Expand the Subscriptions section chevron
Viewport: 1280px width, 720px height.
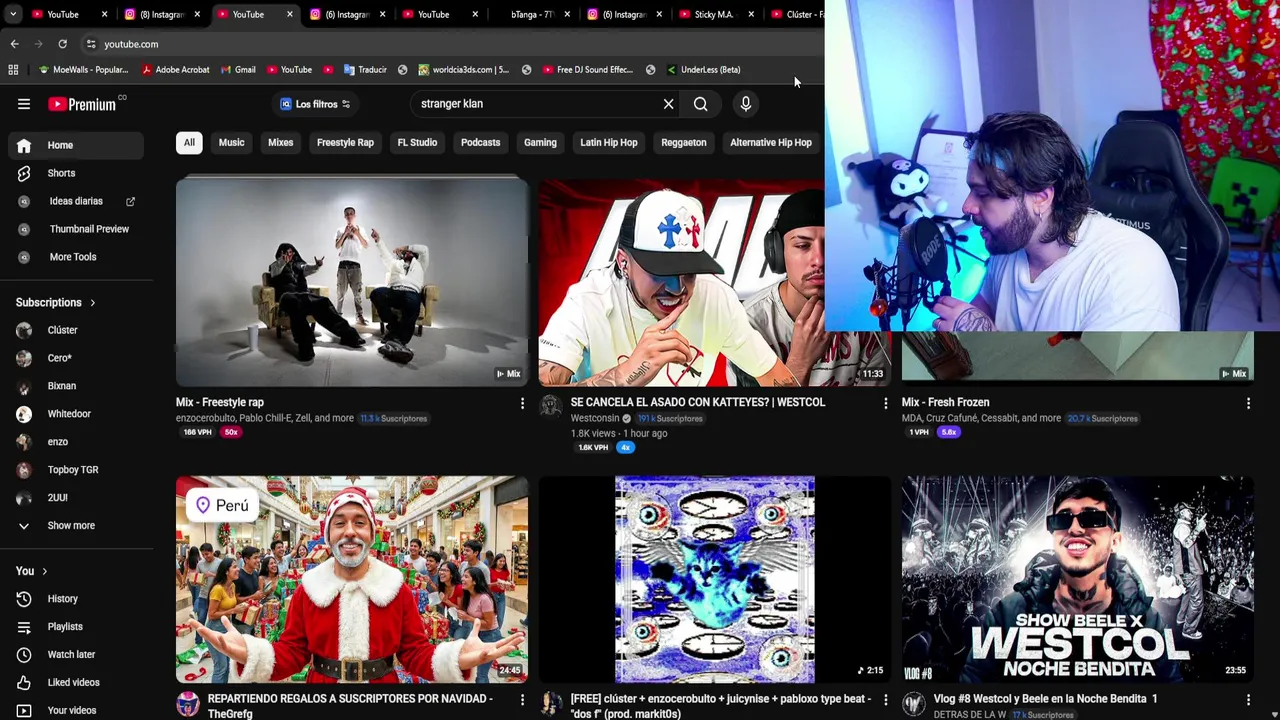tap(93, 303)
